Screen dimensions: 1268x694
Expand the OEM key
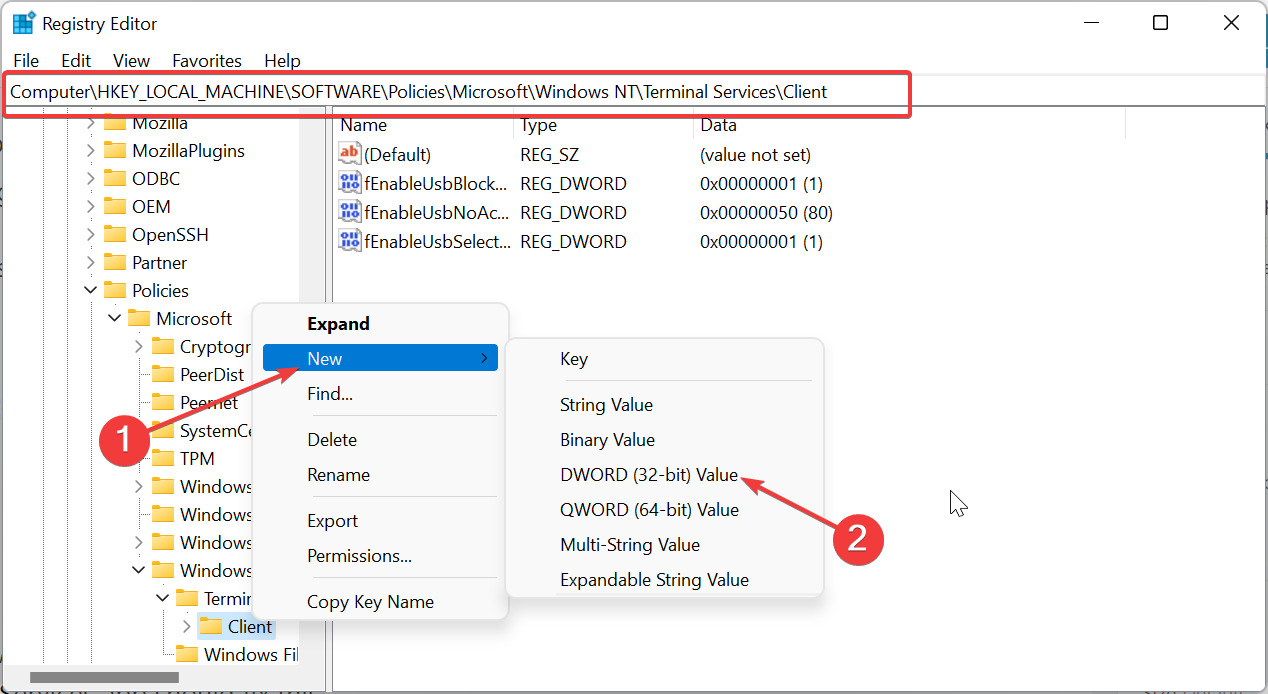point(91,207)
